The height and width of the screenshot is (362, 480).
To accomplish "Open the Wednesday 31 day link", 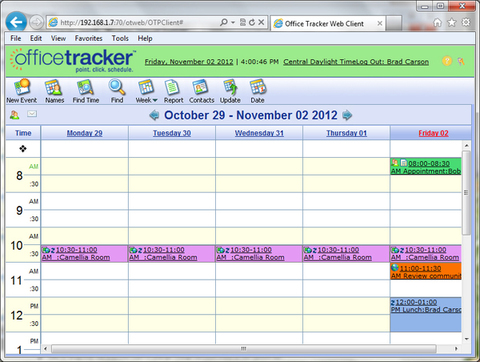I will tap(259, 133).
